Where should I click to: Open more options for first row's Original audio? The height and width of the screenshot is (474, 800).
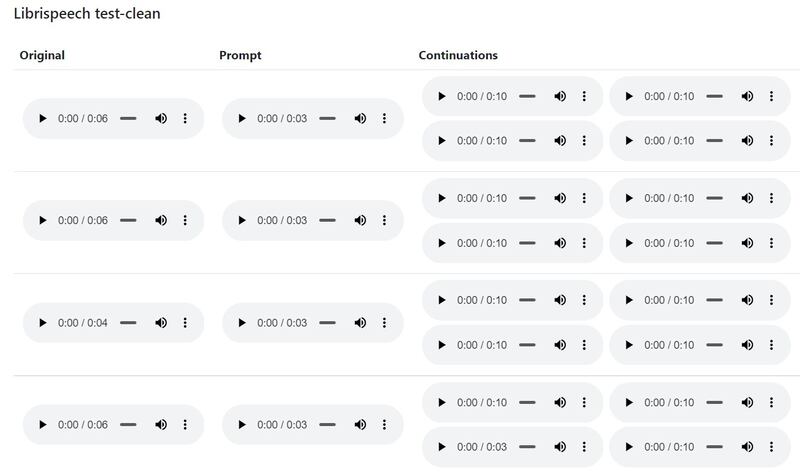click(185, 118)
